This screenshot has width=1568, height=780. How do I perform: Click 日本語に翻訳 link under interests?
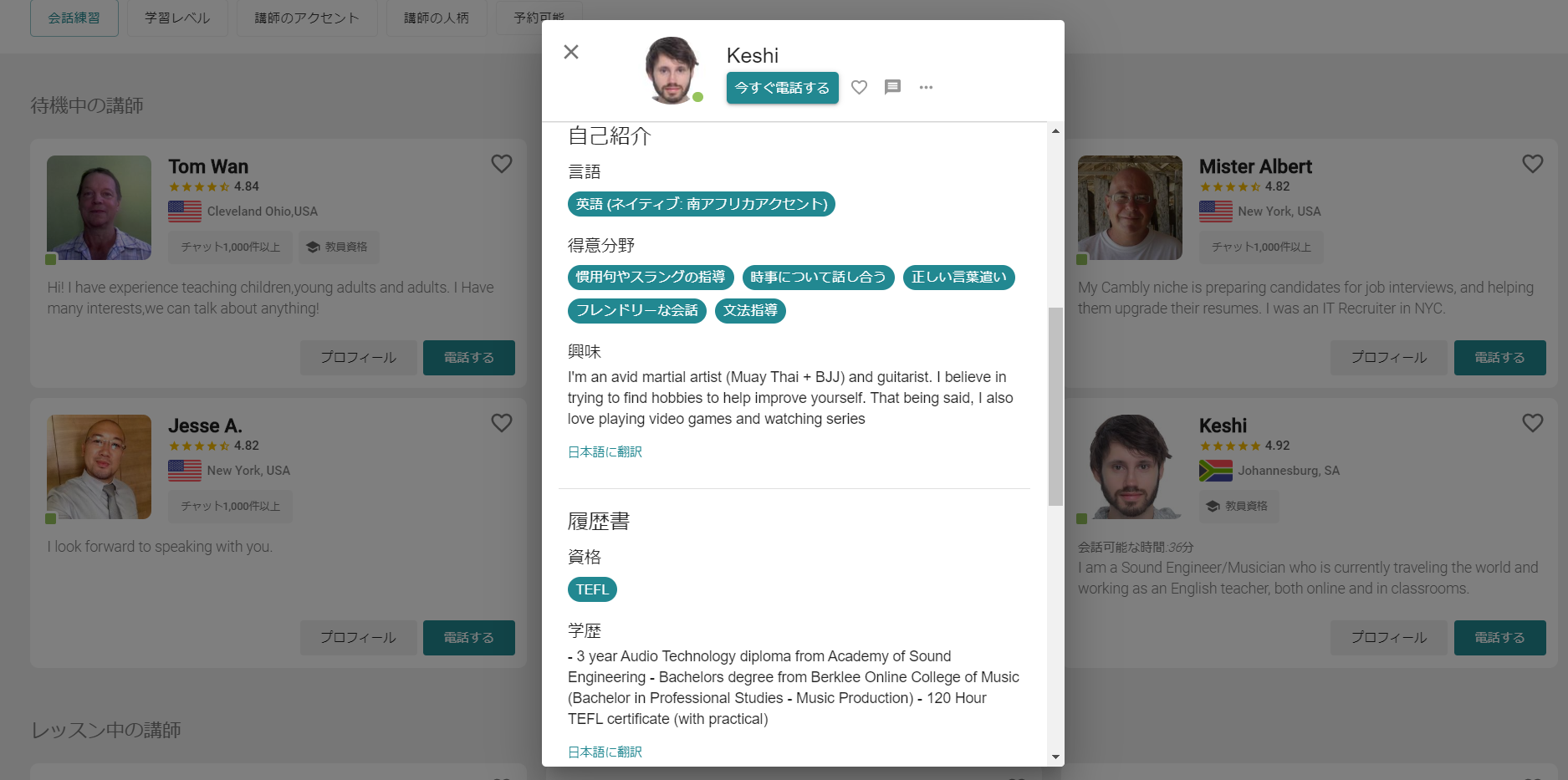tap(605, 452)
